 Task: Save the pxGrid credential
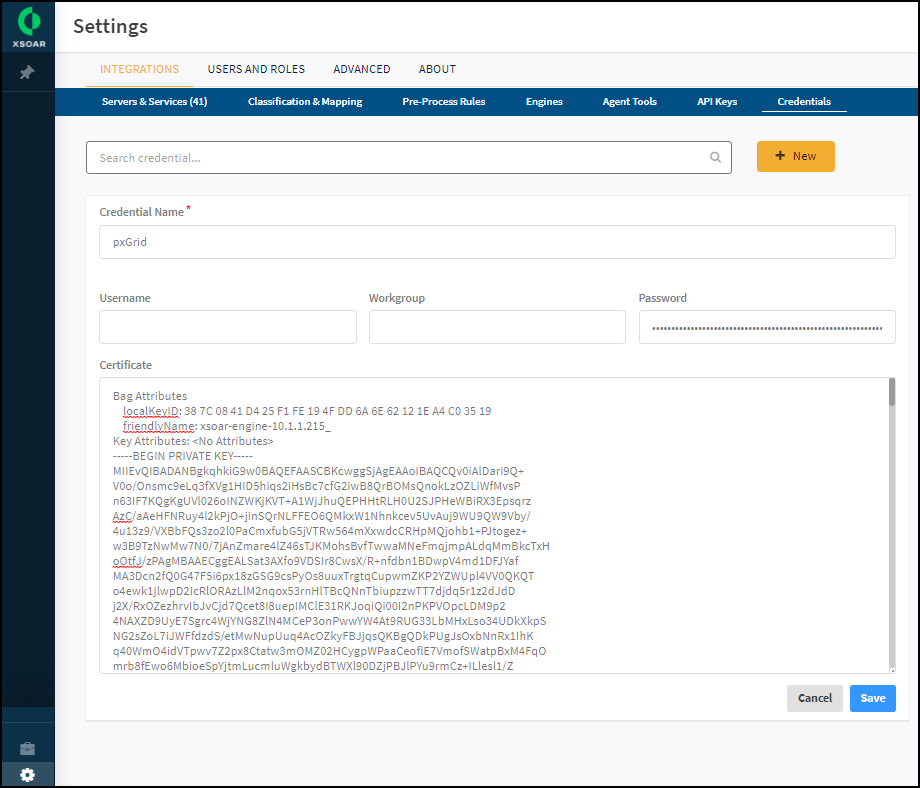[x=872, y=698]
